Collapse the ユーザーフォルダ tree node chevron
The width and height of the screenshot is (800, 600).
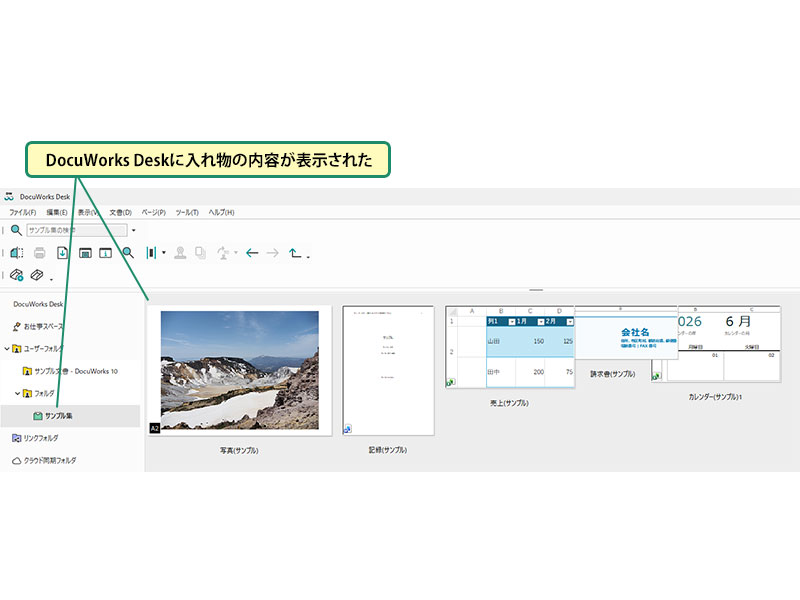pyautogui.click(x=7, y=349)
